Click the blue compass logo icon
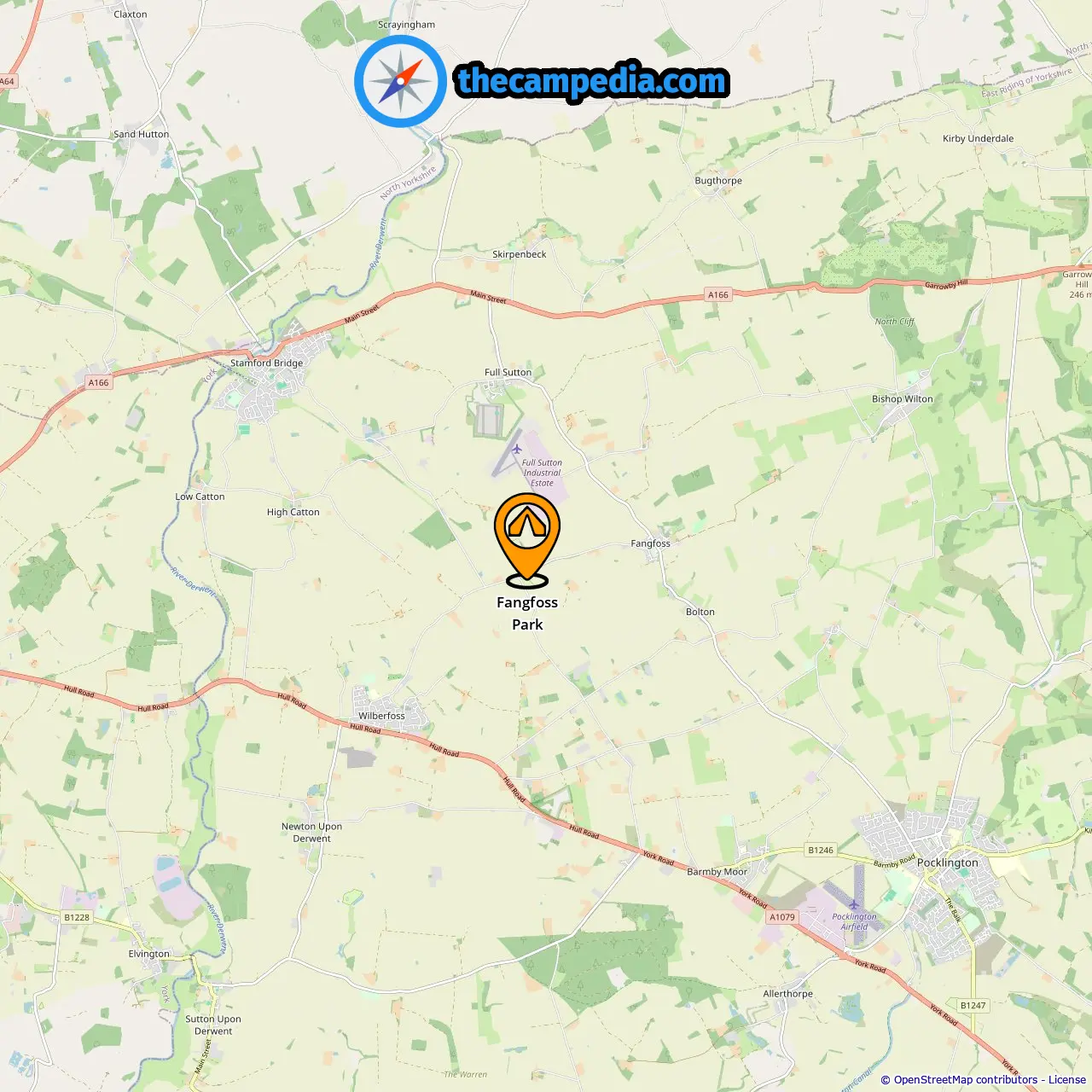The width and height of the screenshot is (1092, 1092). (x=400, y=82)
